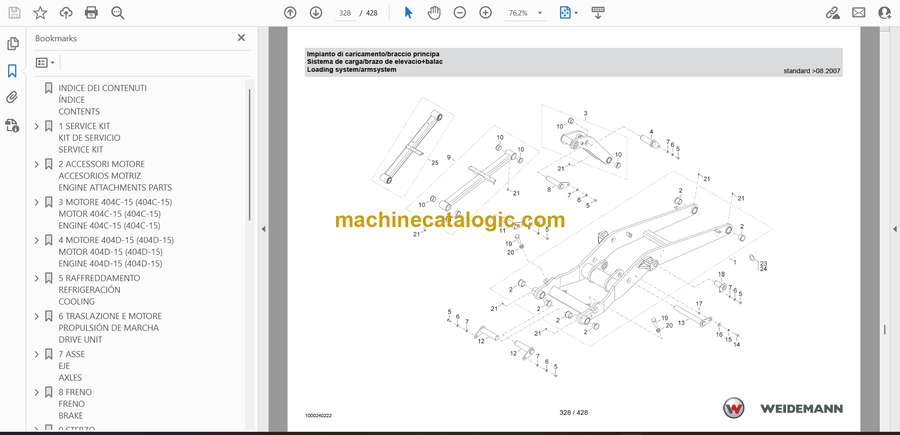Image resolution: width=900 pixels, height=435 pixels.
Task: Click the page number input field
Action: click(345, 13)
